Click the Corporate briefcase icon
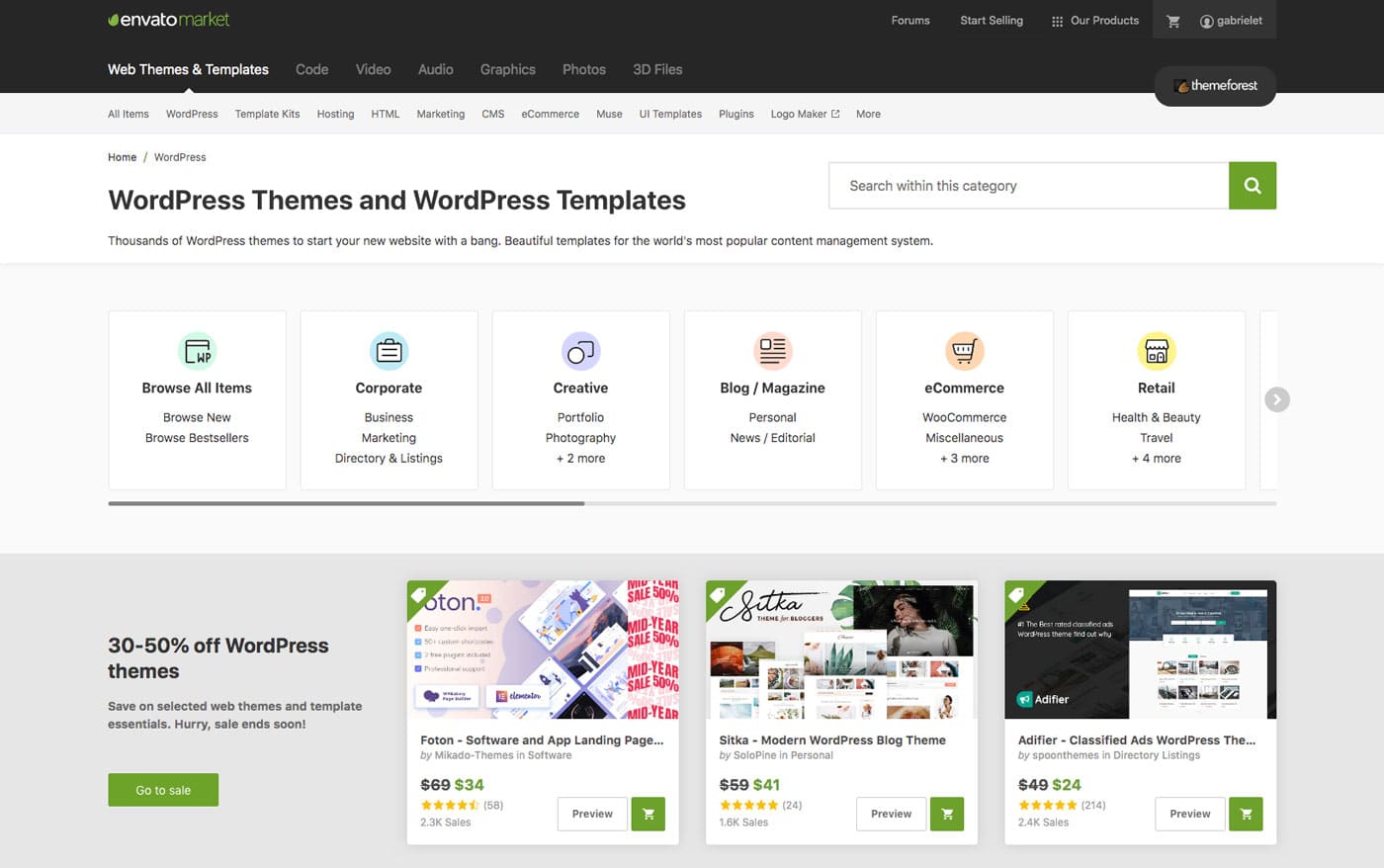Image resolution: width=1384 pixels, height=868 pixels. click(389, 351)
